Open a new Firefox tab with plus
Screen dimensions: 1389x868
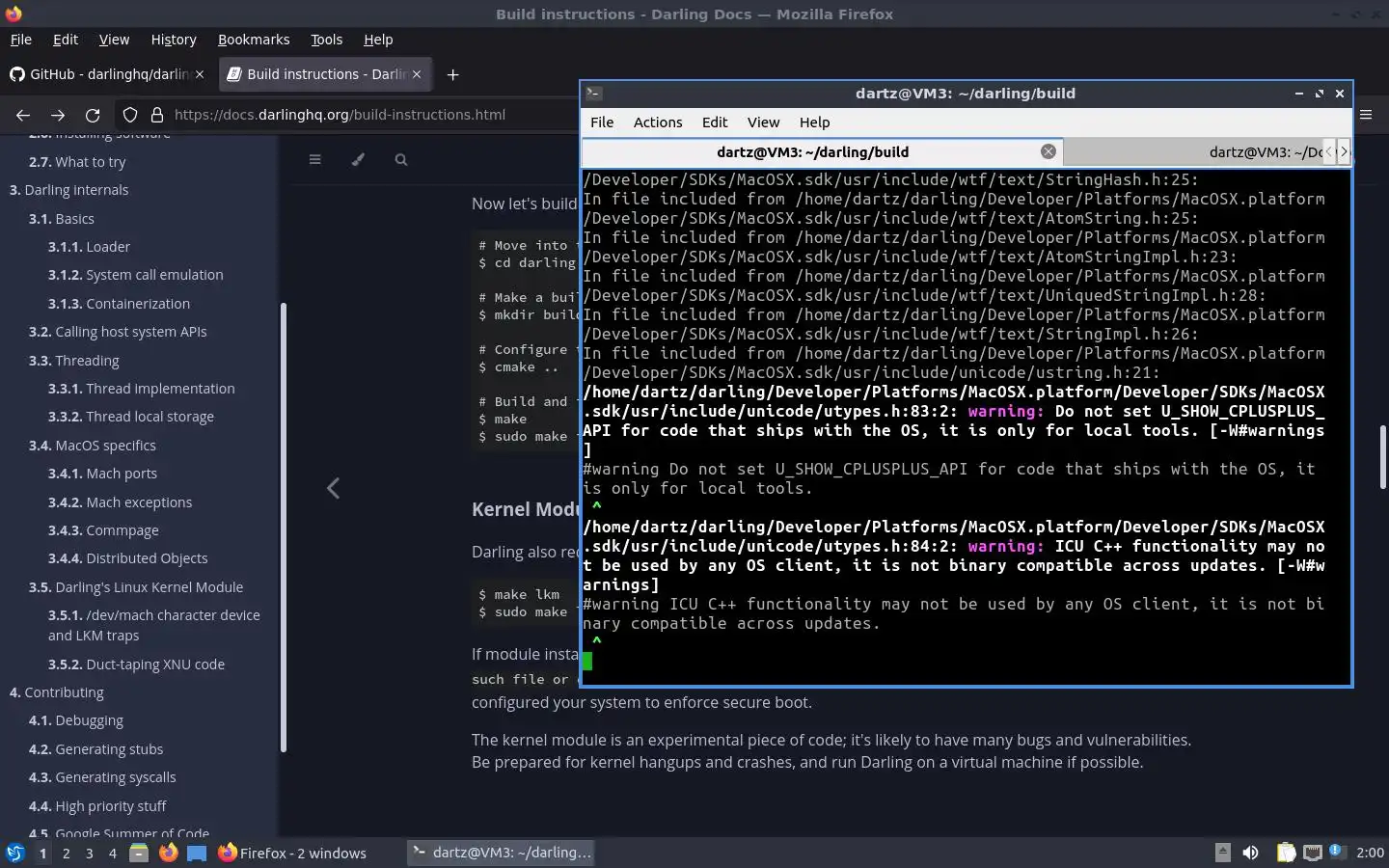452,74
